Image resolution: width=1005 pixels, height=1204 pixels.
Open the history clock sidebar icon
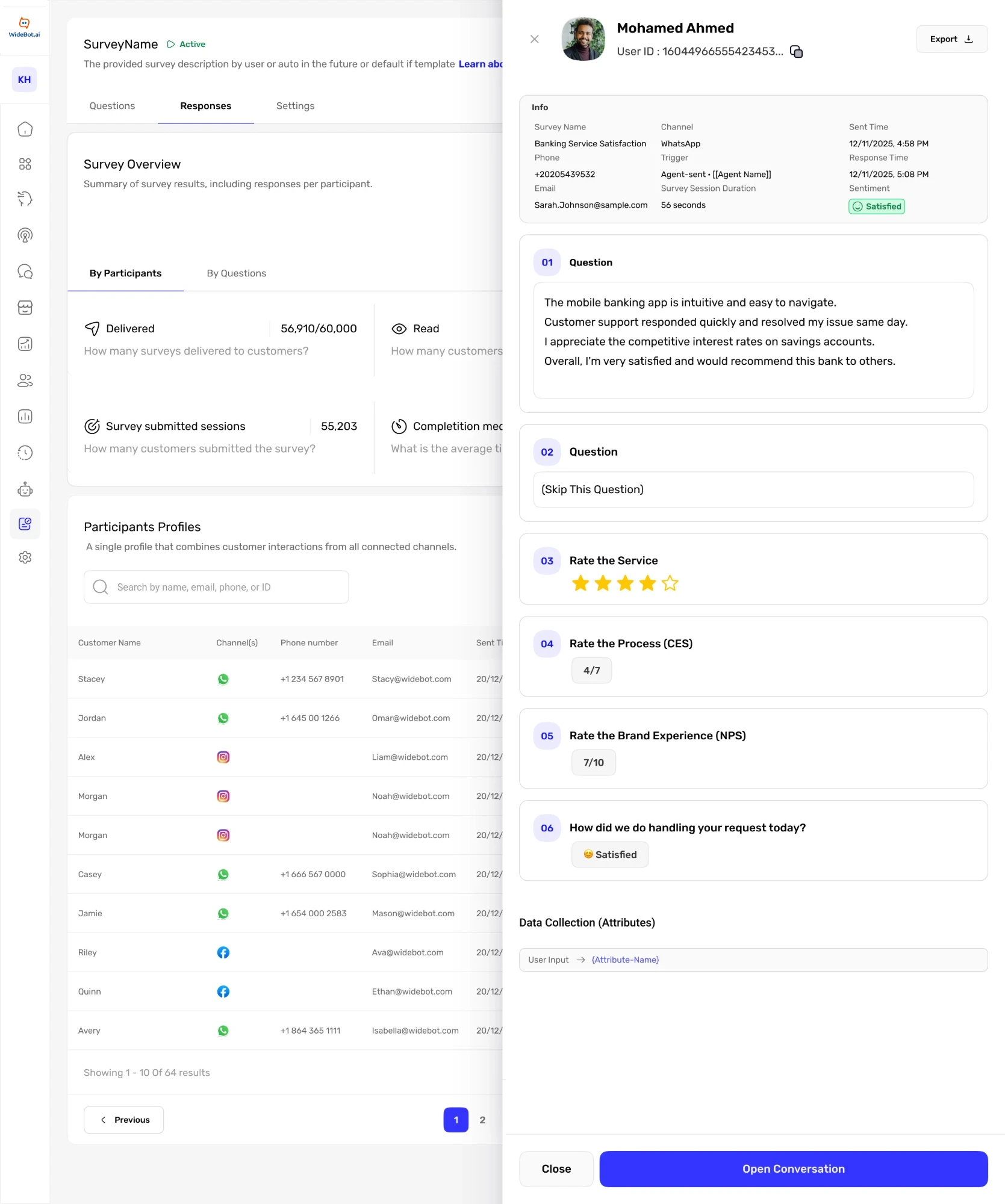(x=25, y=453)
